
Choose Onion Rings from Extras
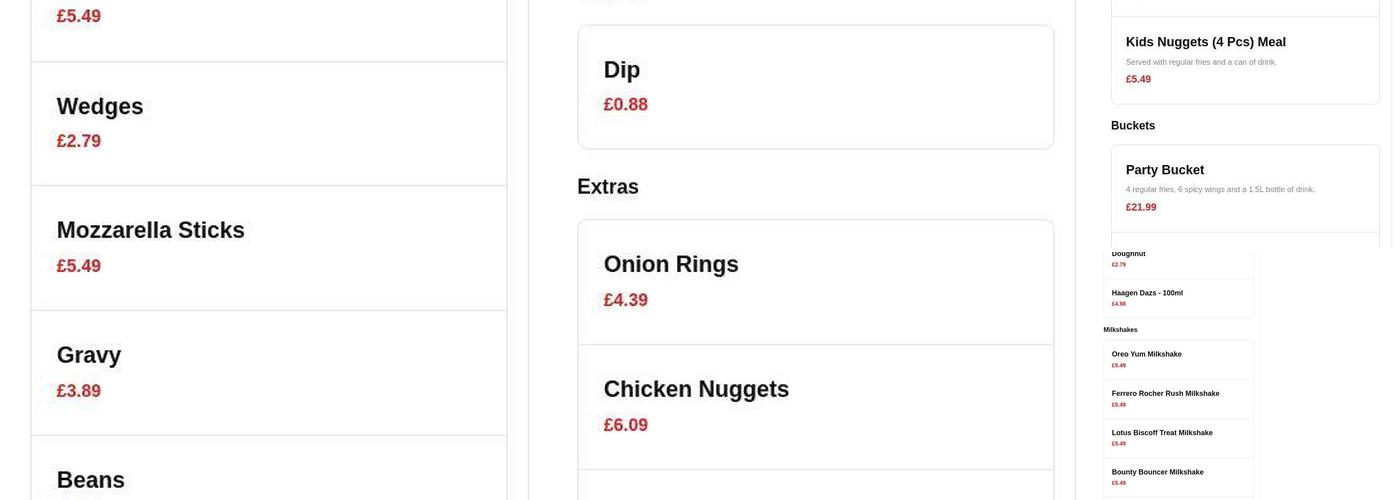pos(815,281)
